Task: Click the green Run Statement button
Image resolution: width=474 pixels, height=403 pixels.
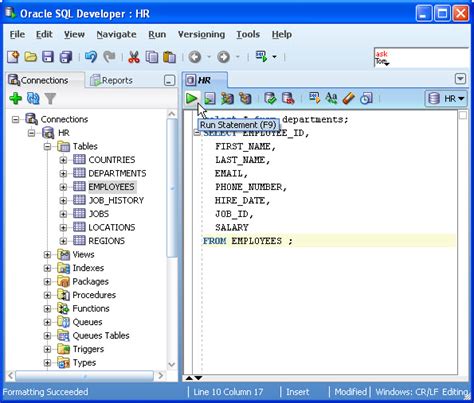Action: tap(191, 98)
